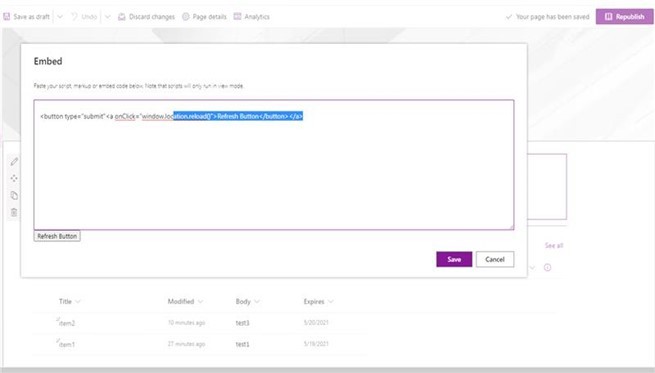
Task: Click the info icon beside list view
Action: tap(547, 267)
